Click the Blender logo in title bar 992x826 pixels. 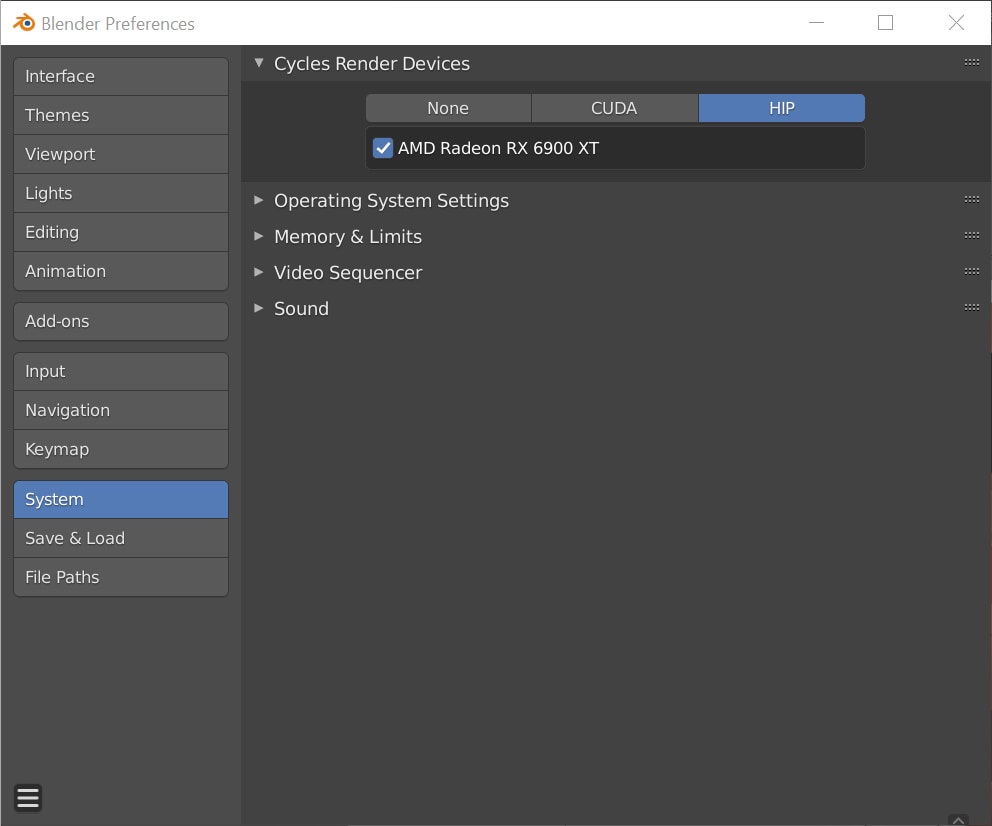coord(23,22)
